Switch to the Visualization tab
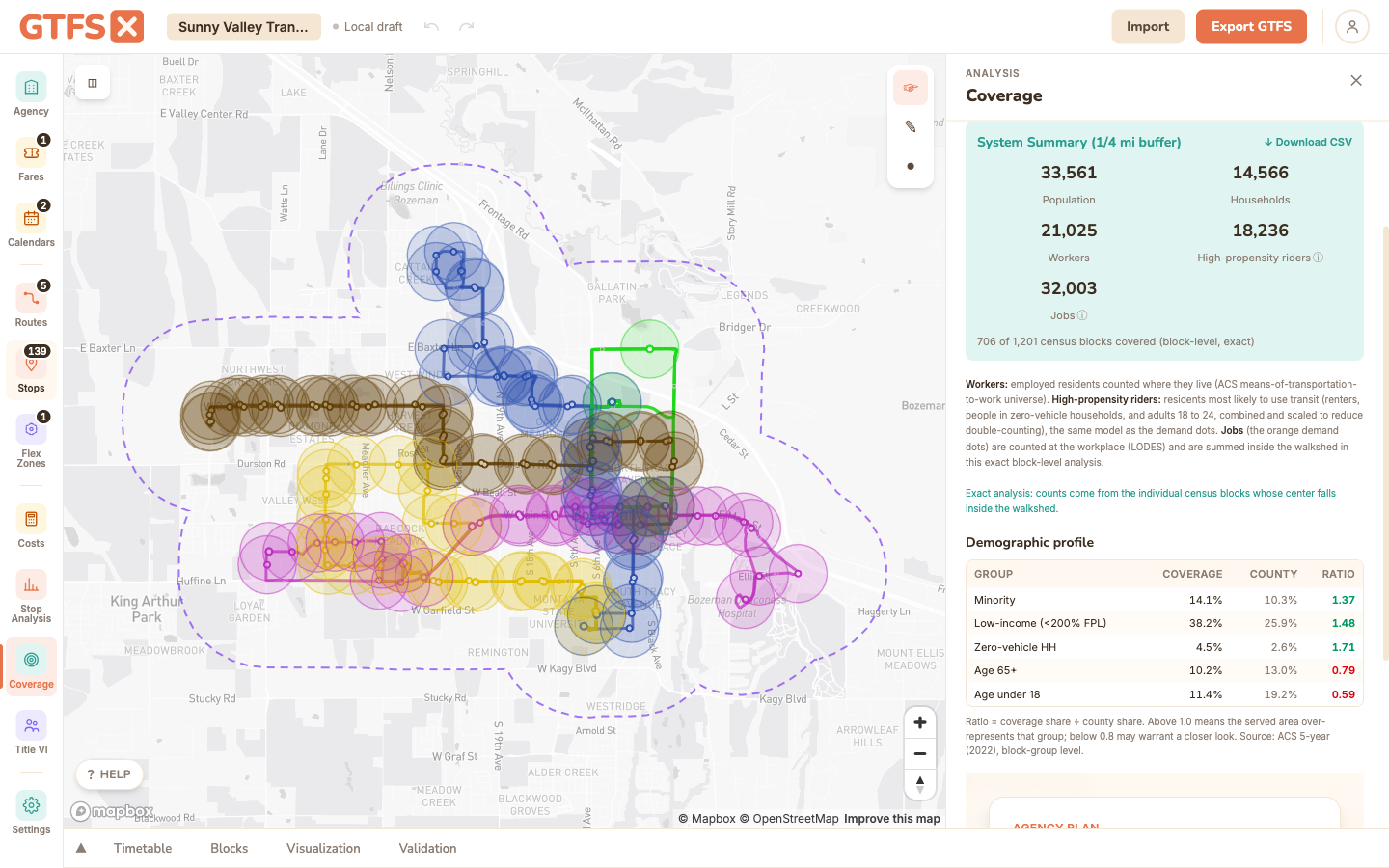This screenshot has width=1389, height=868. 323,849
